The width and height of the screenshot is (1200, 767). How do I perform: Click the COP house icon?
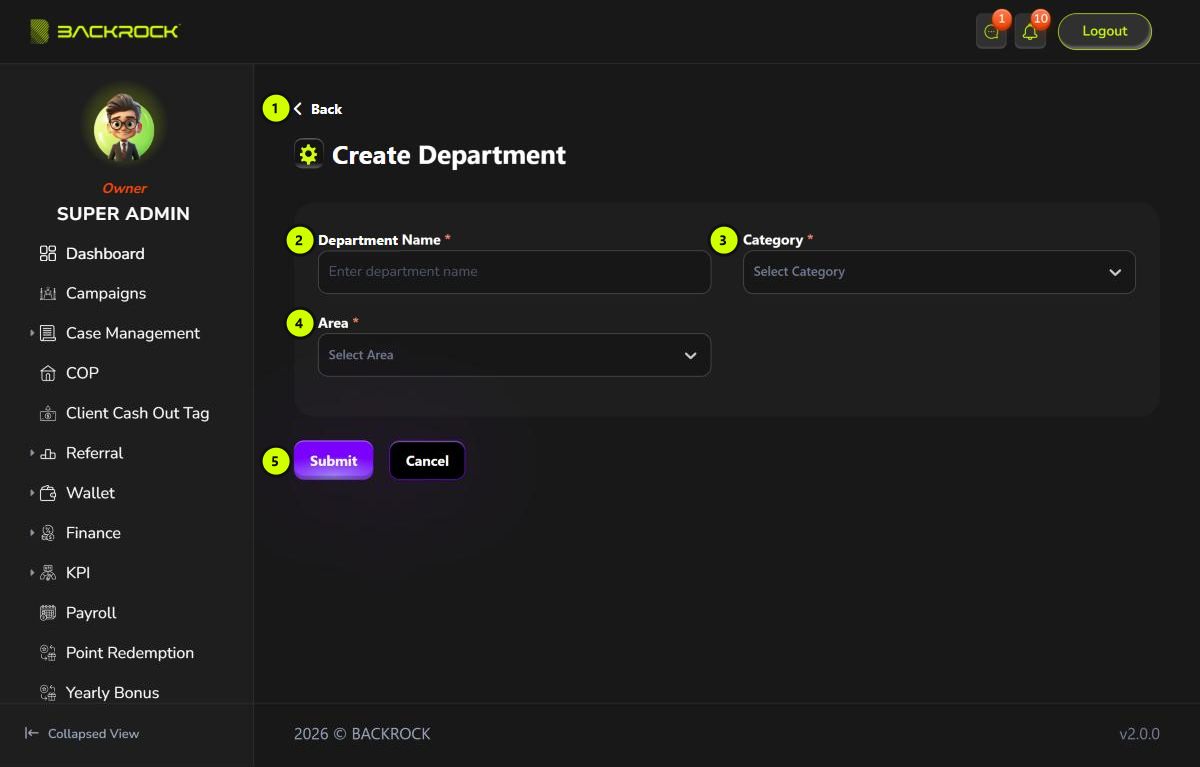click(x=48, y=374)
